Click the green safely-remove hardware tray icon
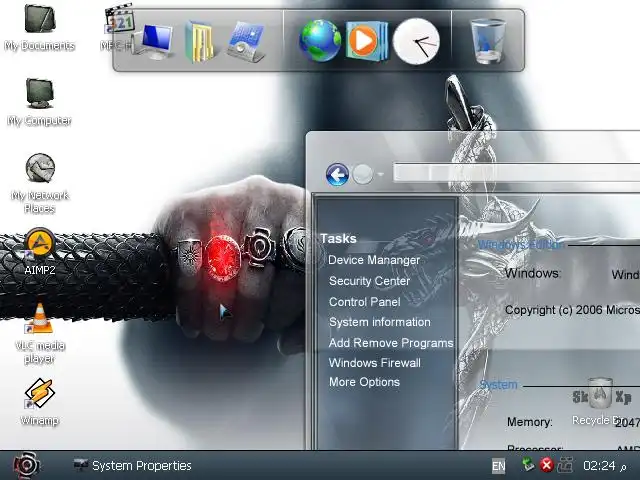The image size is (640, 480). click(528, 464)
